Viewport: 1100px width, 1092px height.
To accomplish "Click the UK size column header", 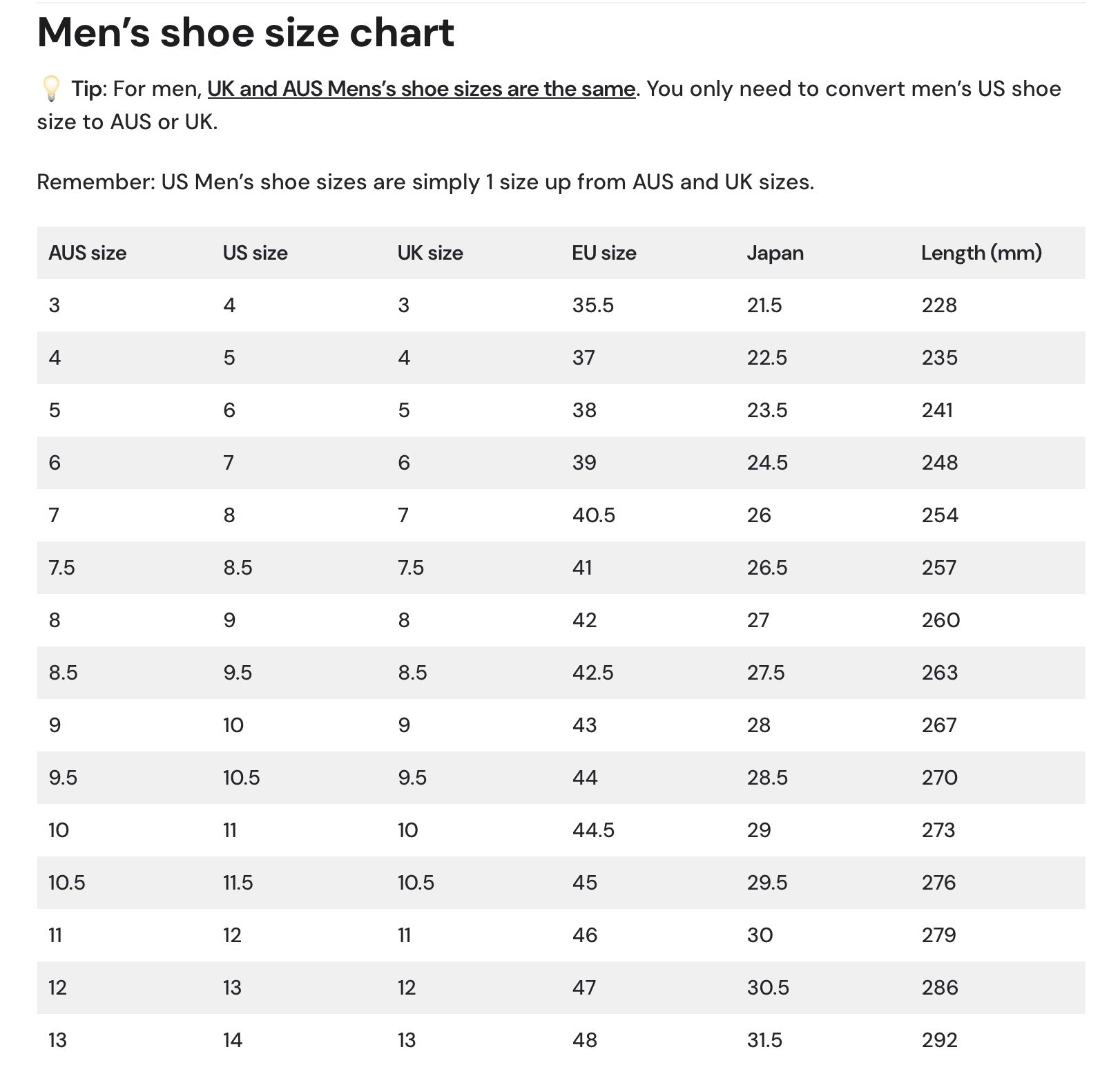I will (430, 253).
